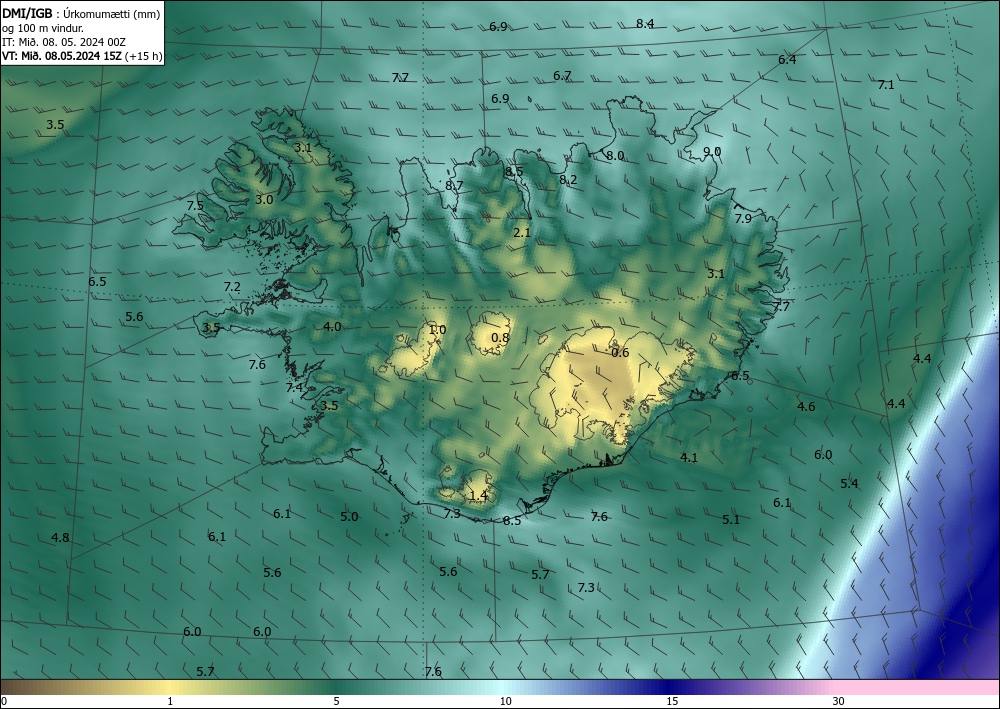
Task: Select the 4.0 value on the map
Action: (332, 326)
